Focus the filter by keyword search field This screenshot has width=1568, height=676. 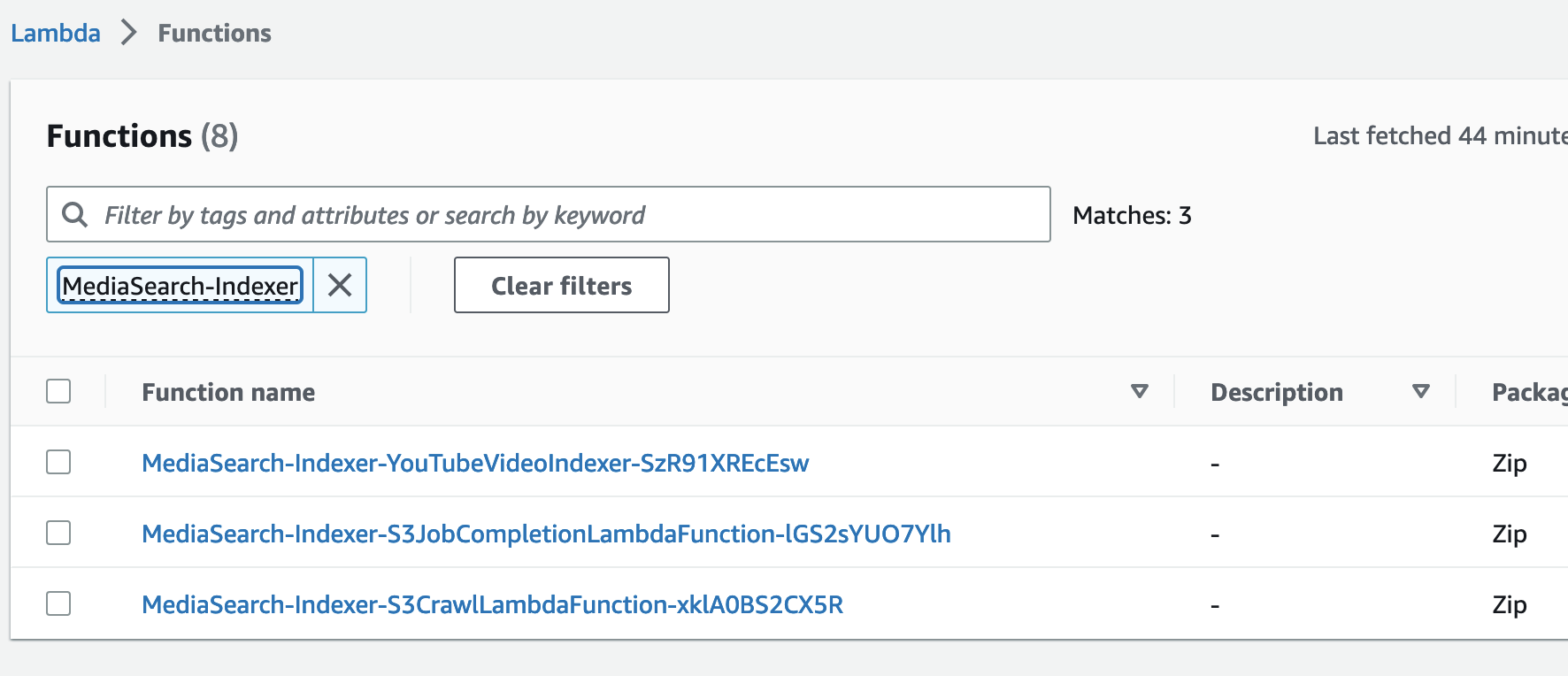549,214
